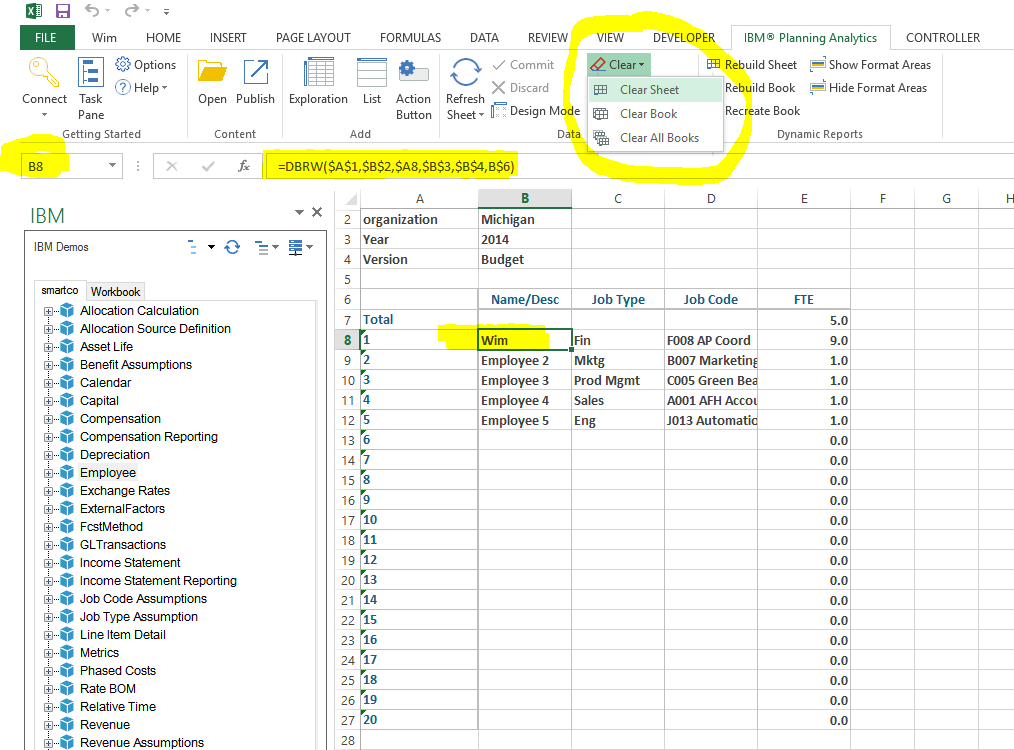
Task: Toggle Design Mode
Action: pyautogui.click(x=535, y=111)
